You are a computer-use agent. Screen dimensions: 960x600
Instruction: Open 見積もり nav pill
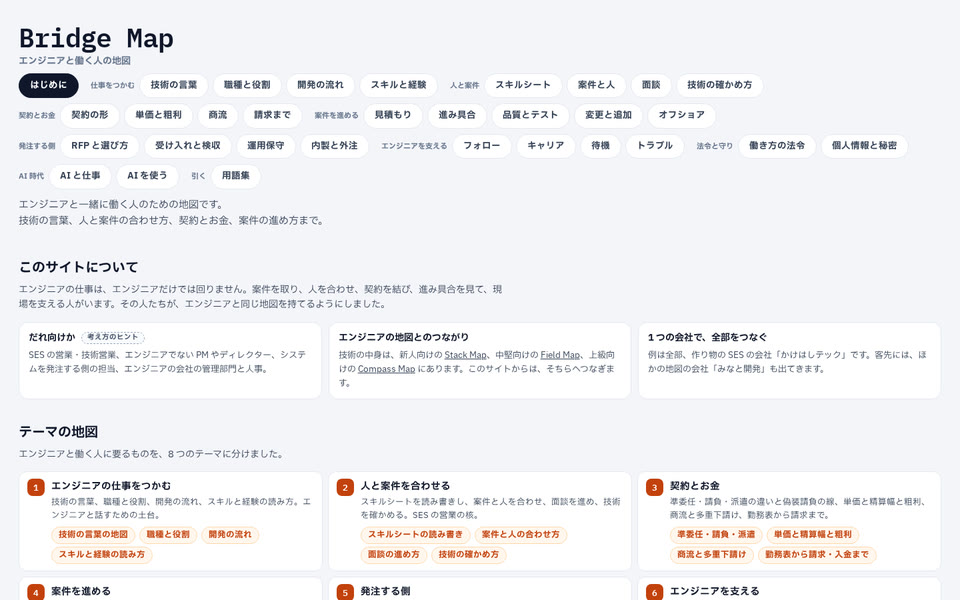coord(393,115)
